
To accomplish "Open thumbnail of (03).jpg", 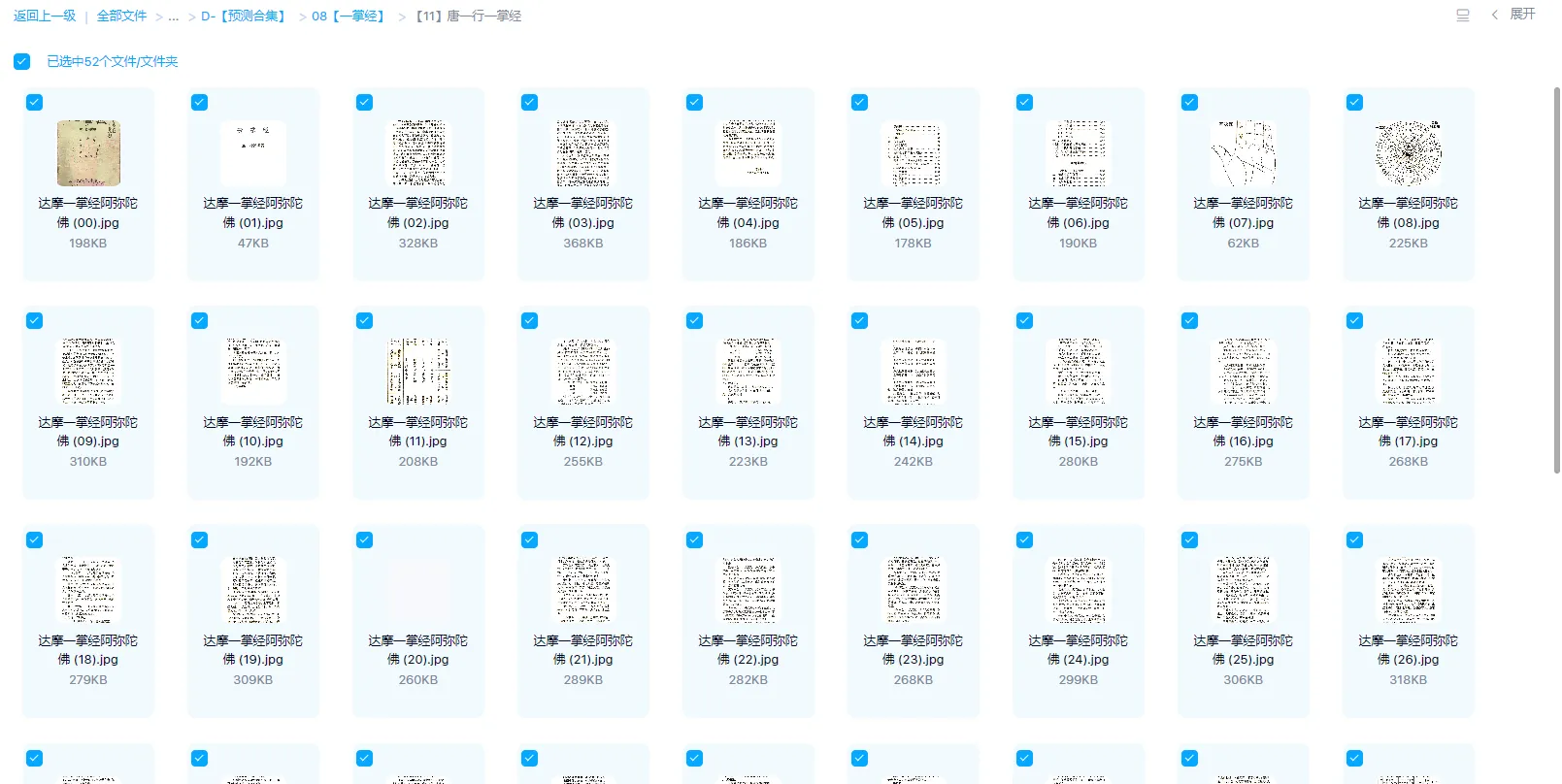I will pyautogui.click(x=583, y=152).
